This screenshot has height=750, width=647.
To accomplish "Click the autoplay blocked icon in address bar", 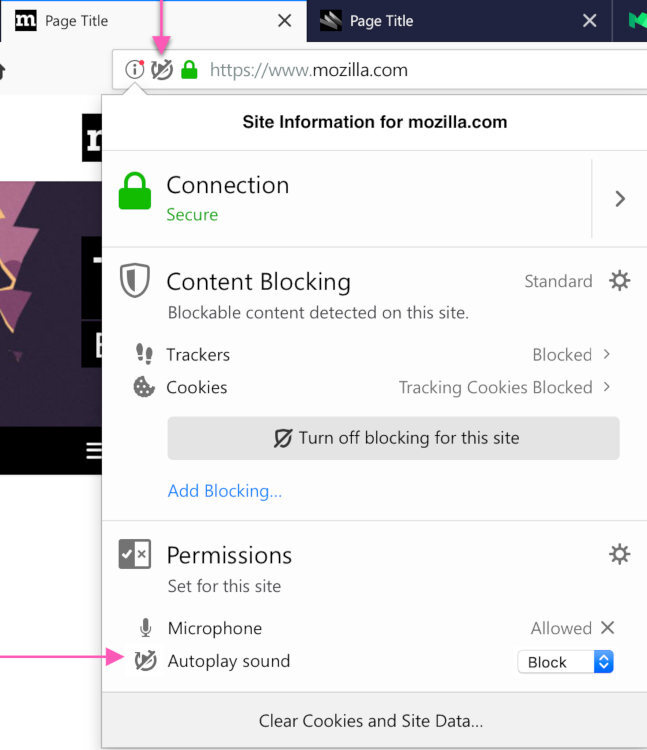I will coord(162,70).
